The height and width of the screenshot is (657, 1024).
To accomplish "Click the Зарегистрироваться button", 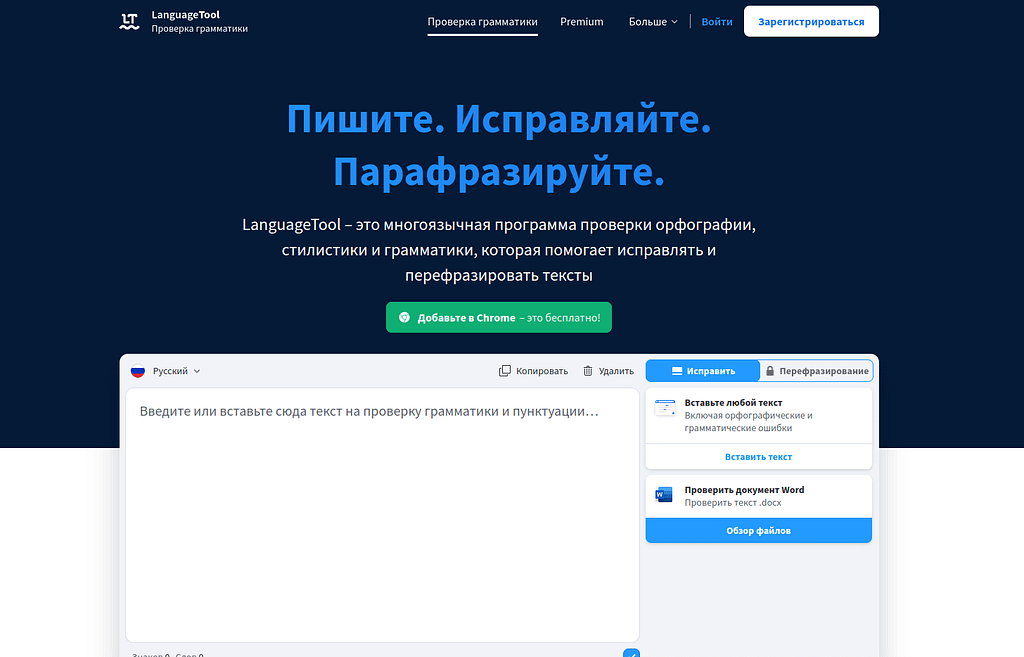I will click(x=811, y=22).
